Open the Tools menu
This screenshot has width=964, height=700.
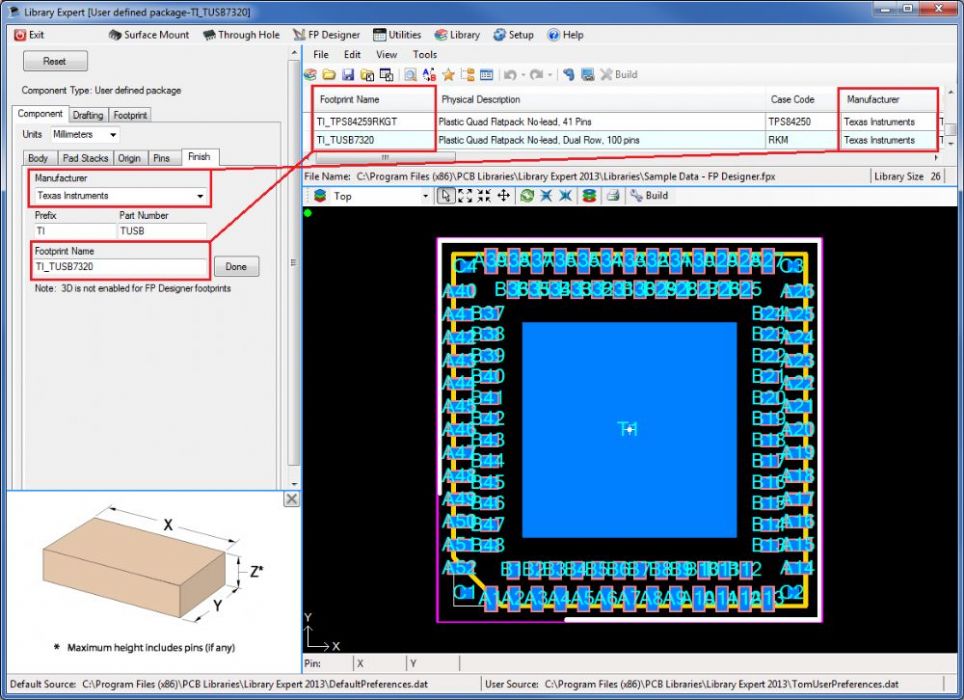[425, 55]
